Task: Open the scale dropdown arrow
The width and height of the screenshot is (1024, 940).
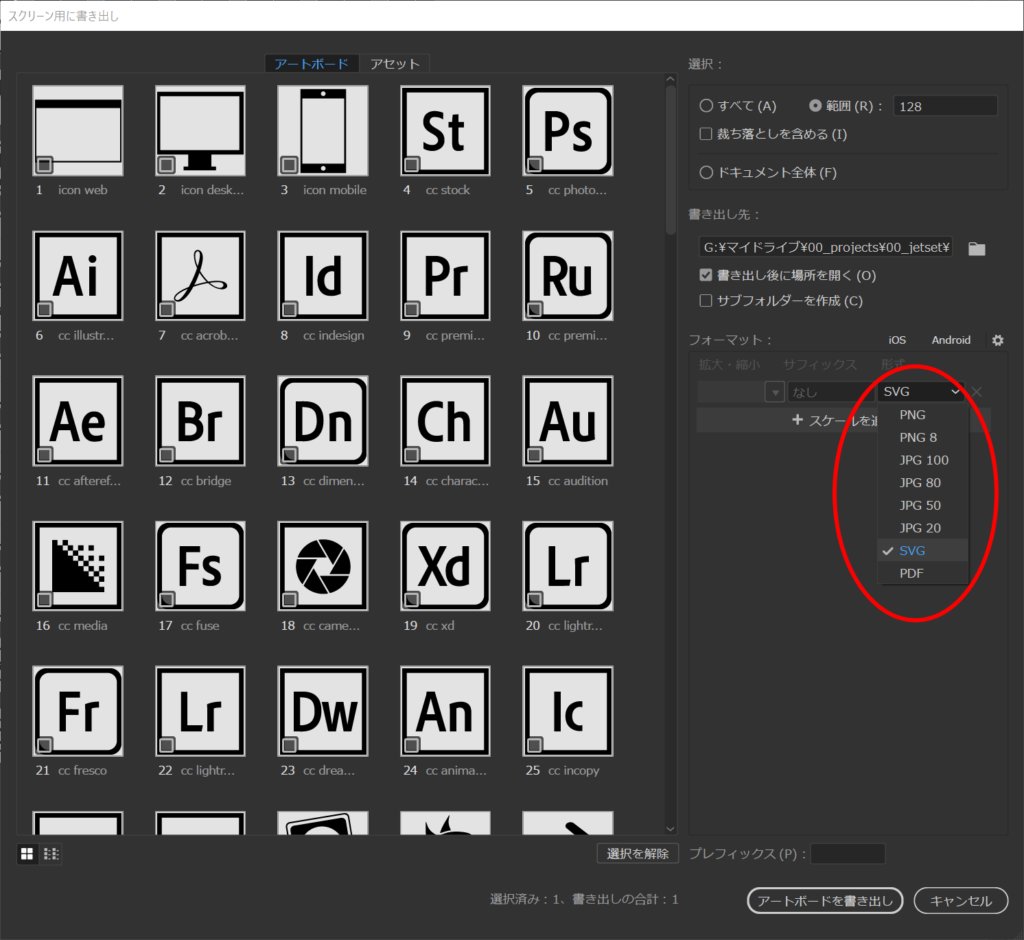Action: click(775, 392)
